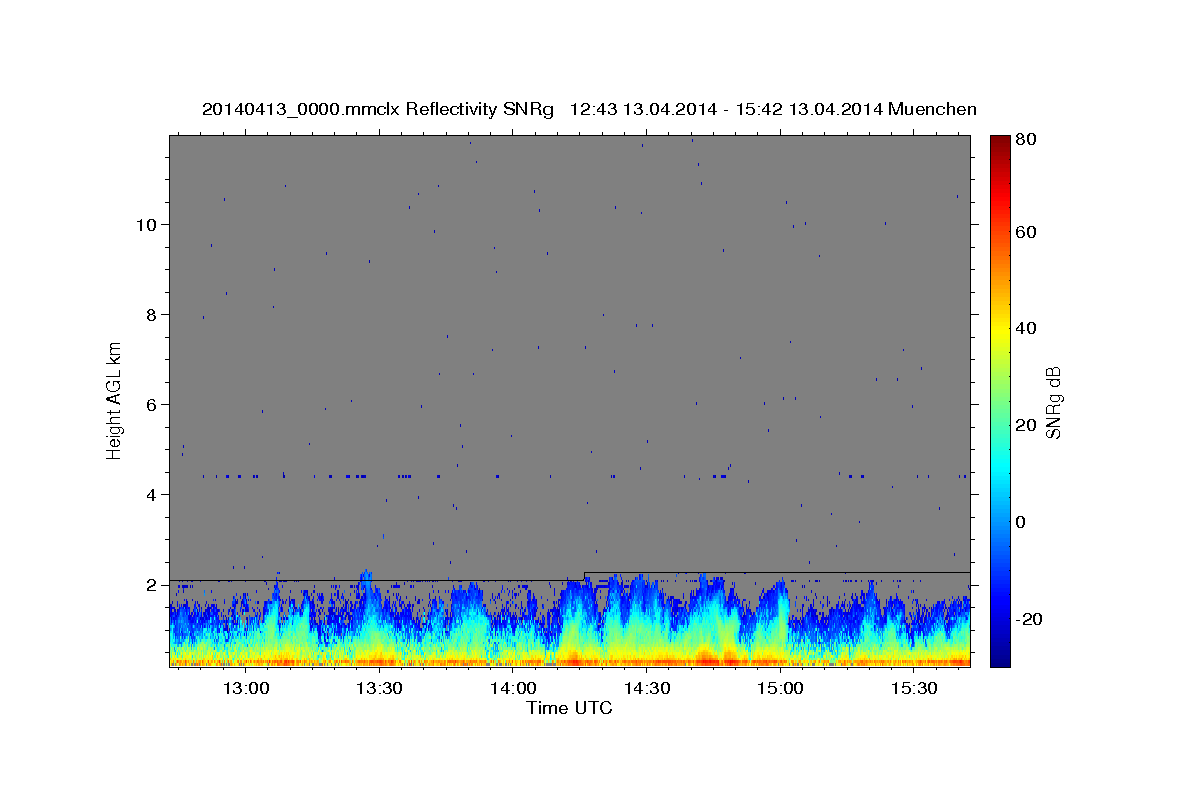1200x800 pixels.
Task: Click the dark red top of colorbar
Action: click(x=1000, y=142)
